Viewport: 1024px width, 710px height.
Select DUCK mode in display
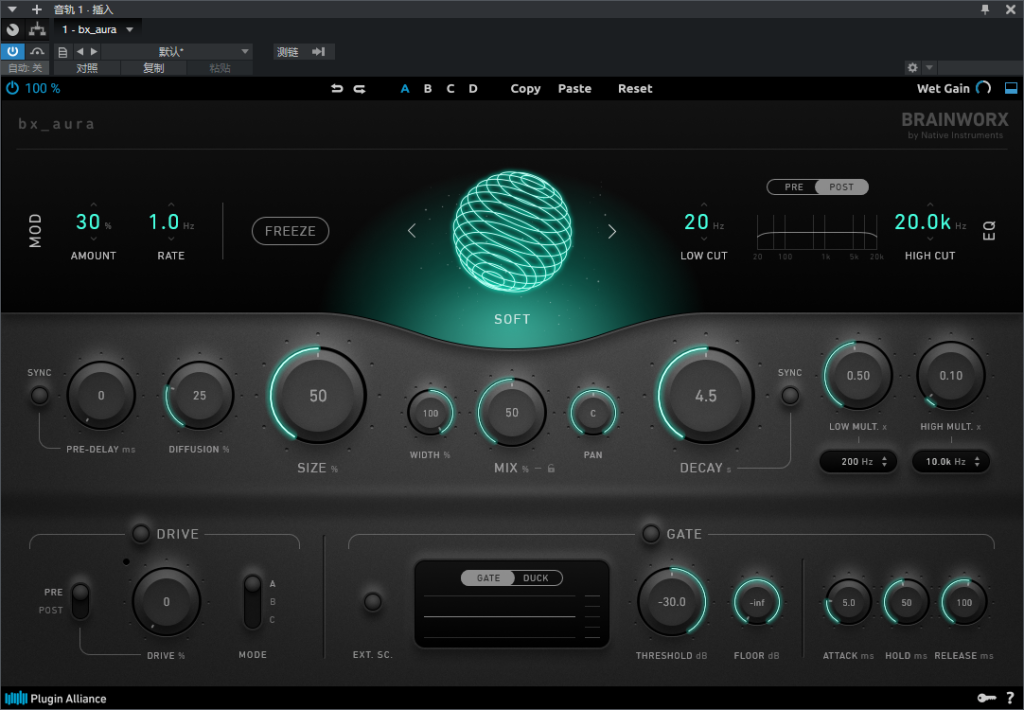[x=536, y=578]
